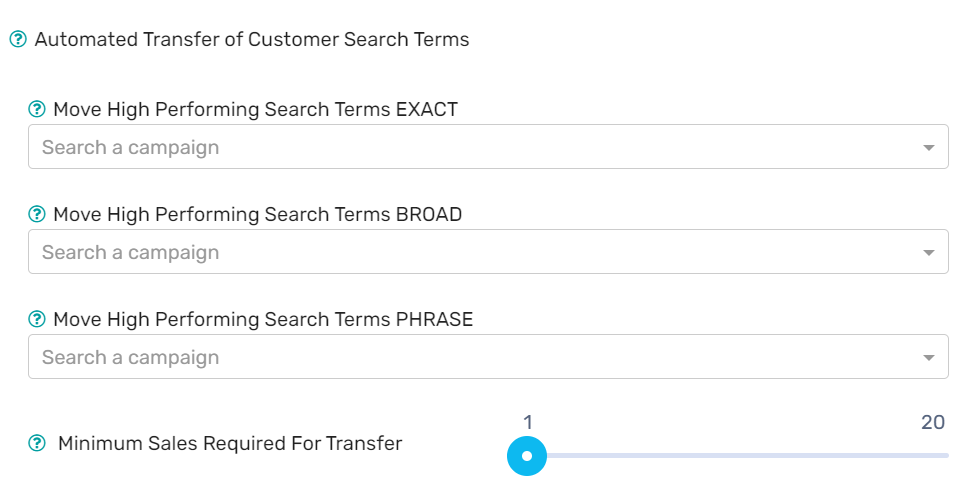This screenshot has height=504, width=972.
Task: View help for Minimum Sales Required For Transfer
Action: [x=37, y=443]
